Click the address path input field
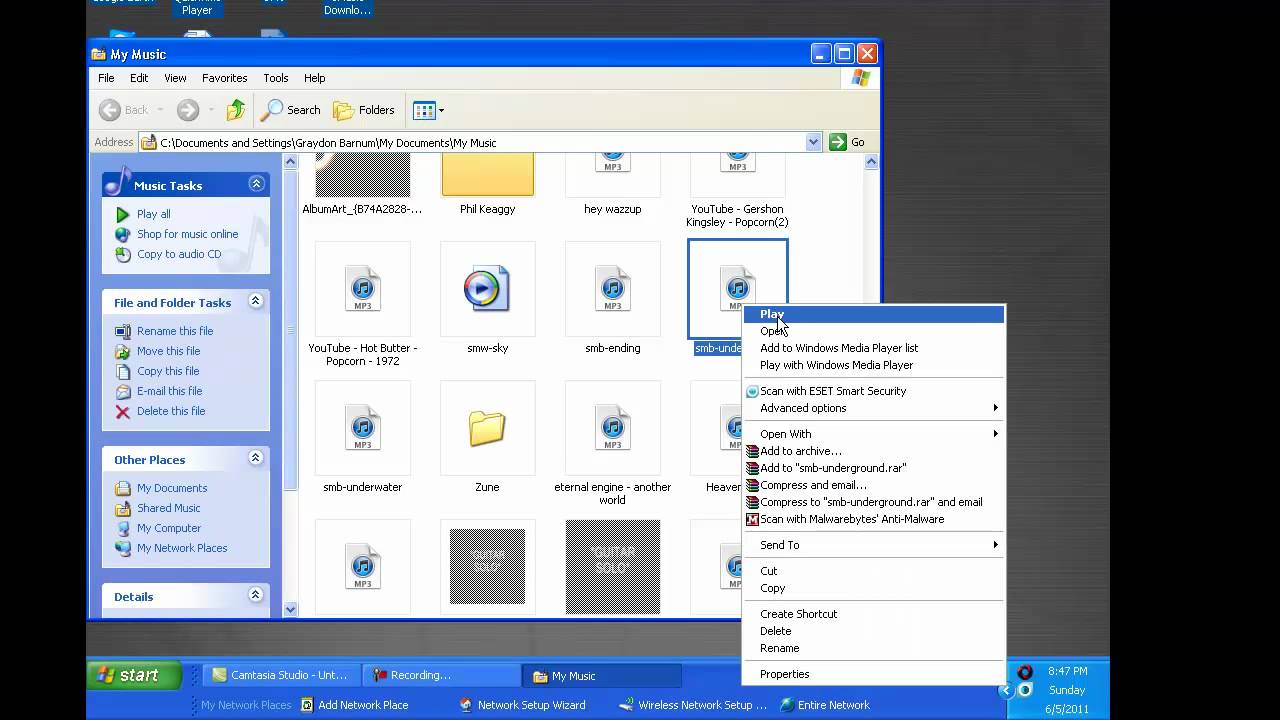Image resolution: width=1280 pixels, height=720 pixels. tap(480, 142)
